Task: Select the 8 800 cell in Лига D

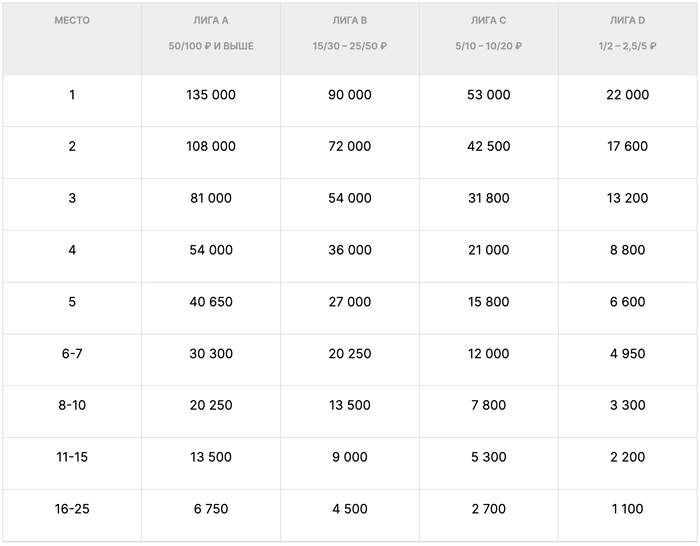Action: click(628, 250)
